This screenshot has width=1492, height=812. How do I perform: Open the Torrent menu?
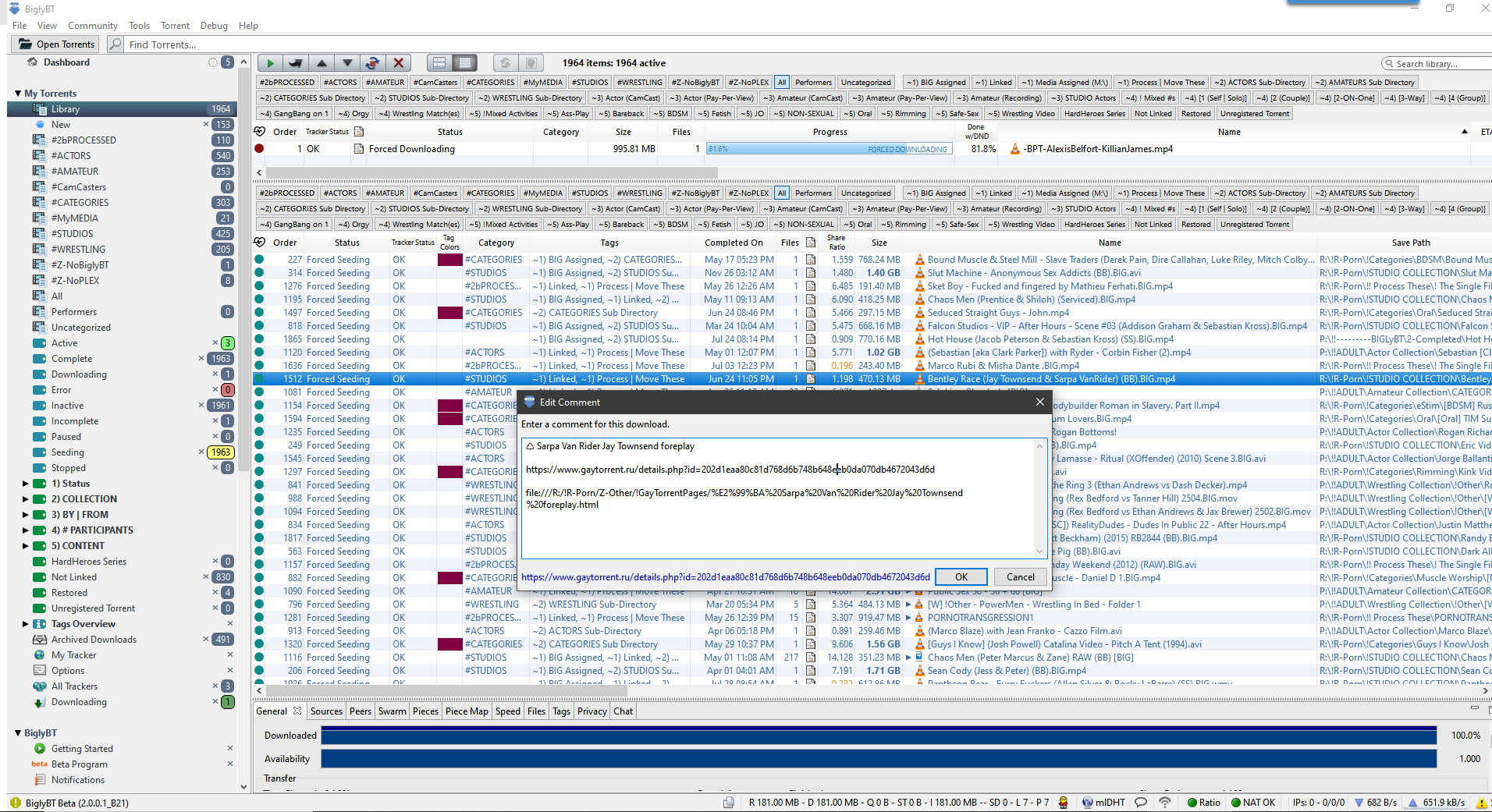point(175,26)
